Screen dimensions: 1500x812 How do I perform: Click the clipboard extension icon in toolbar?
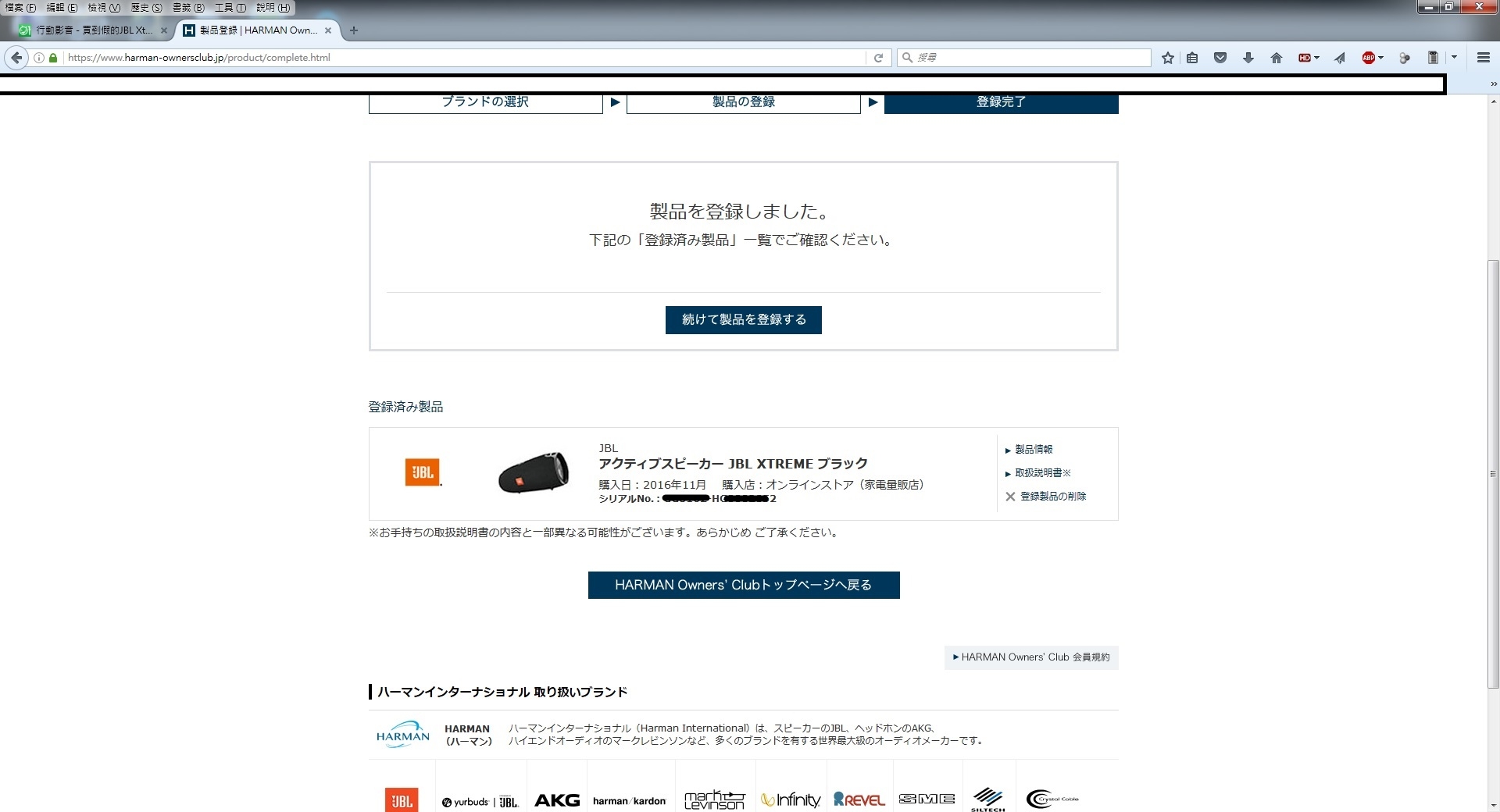1433,58
